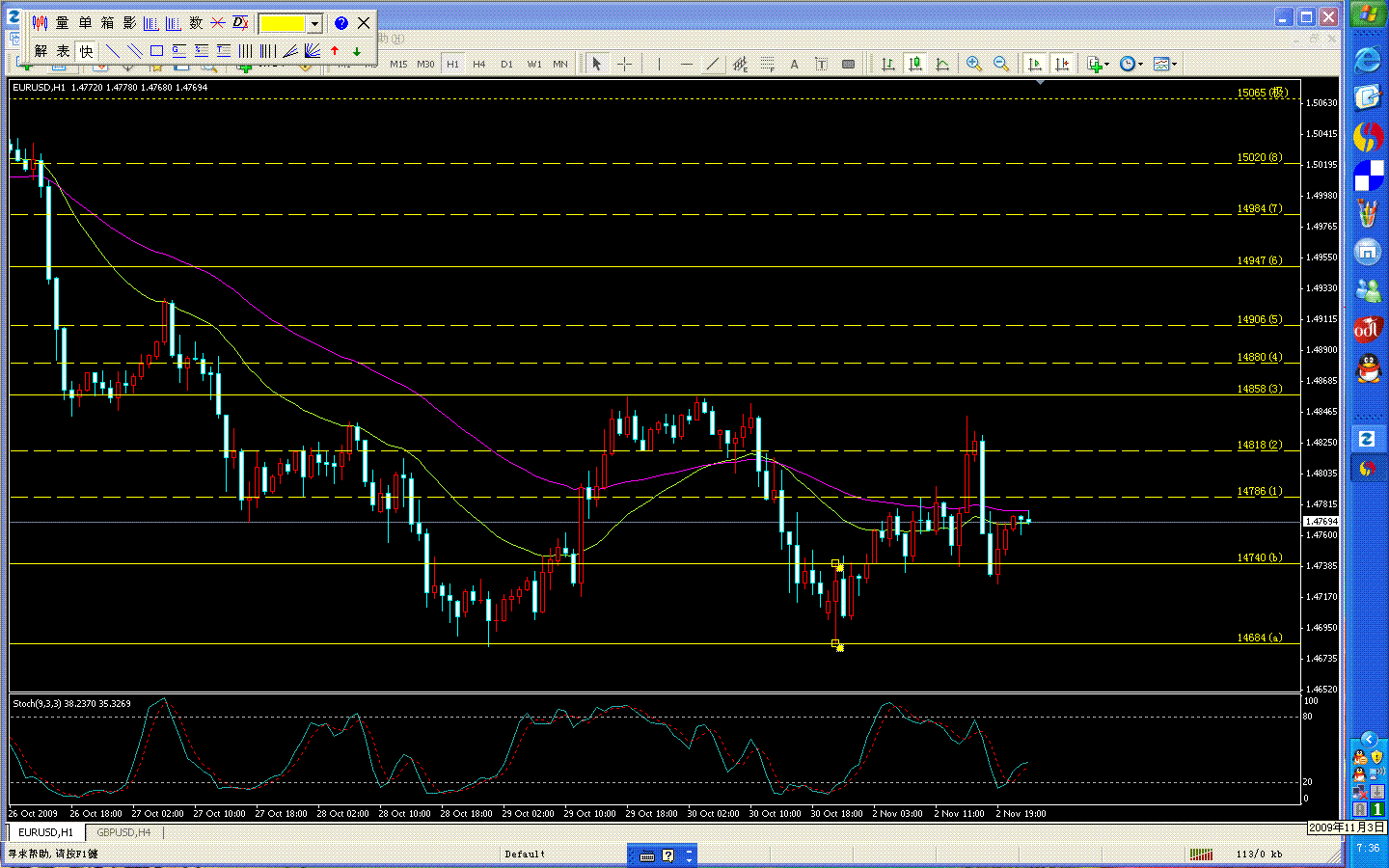Click the 113/0 kb connection status
This screenshot has height=868, width=1389.
[1259, 854]
